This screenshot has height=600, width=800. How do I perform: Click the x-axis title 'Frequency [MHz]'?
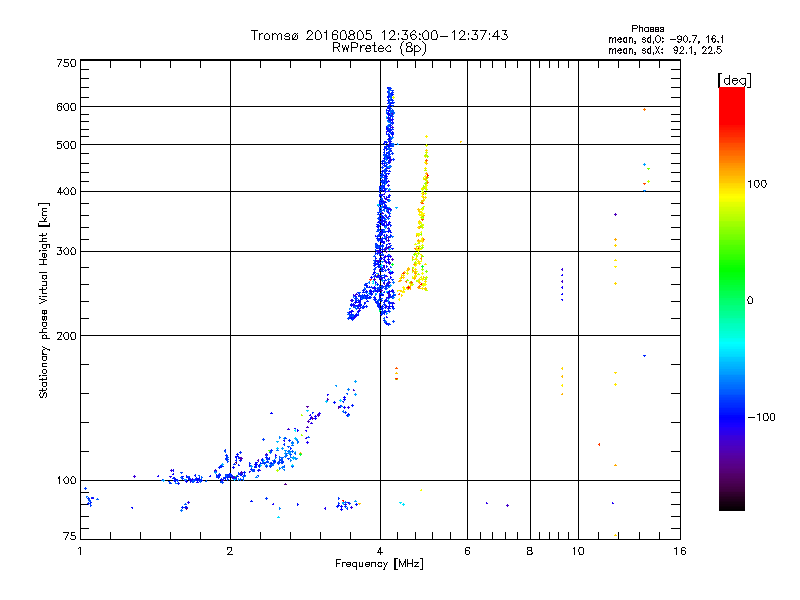pyautogui.click(x=379, y=564)
